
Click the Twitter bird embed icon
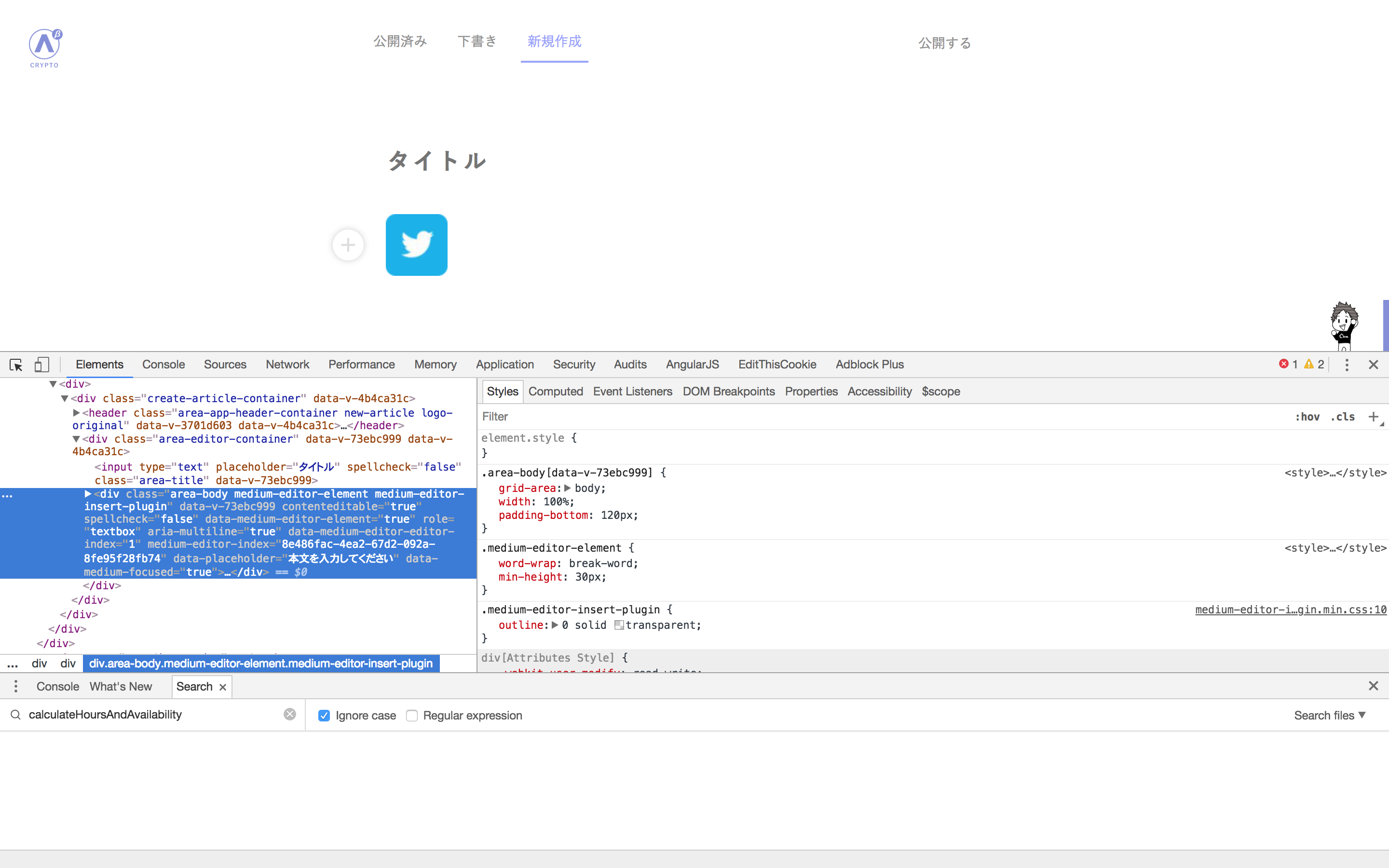416,245
